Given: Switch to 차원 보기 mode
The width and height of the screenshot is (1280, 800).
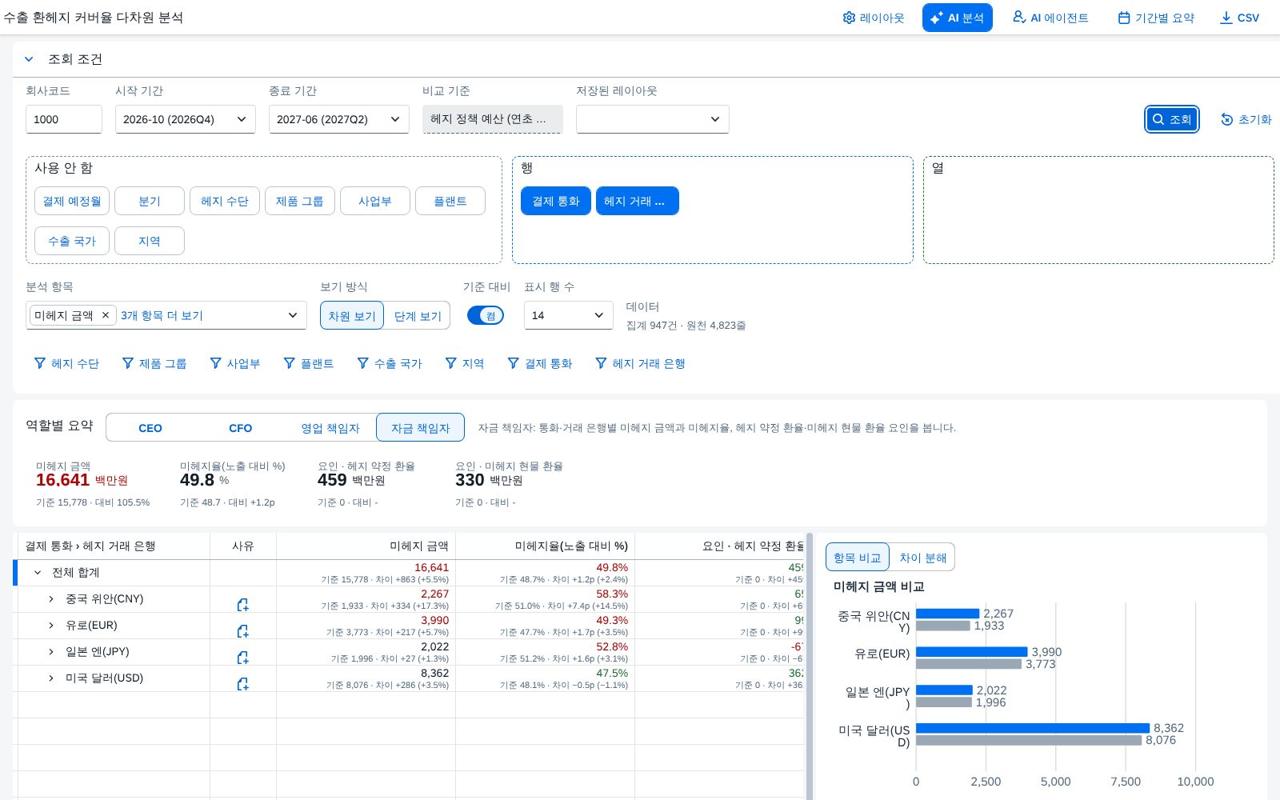Looking at the screenshot, I should 352,315.
